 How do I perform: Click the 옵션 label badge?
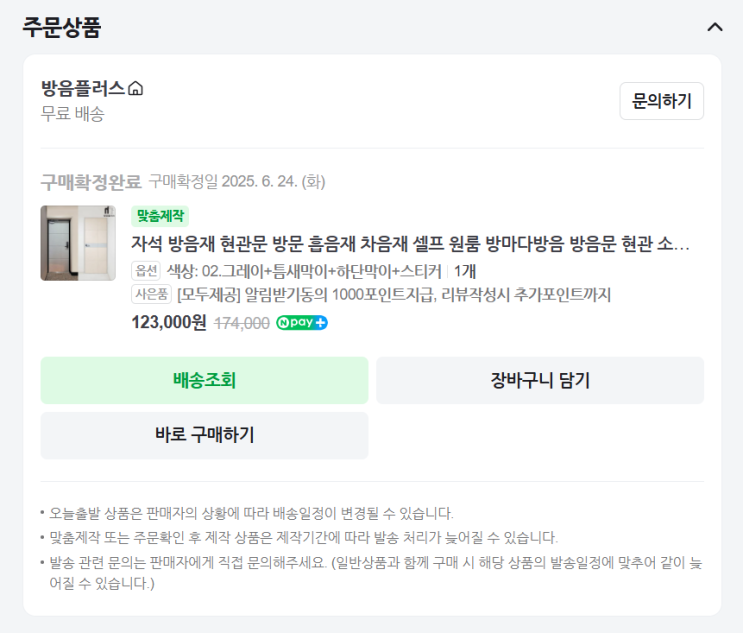[x=146, y=270]
